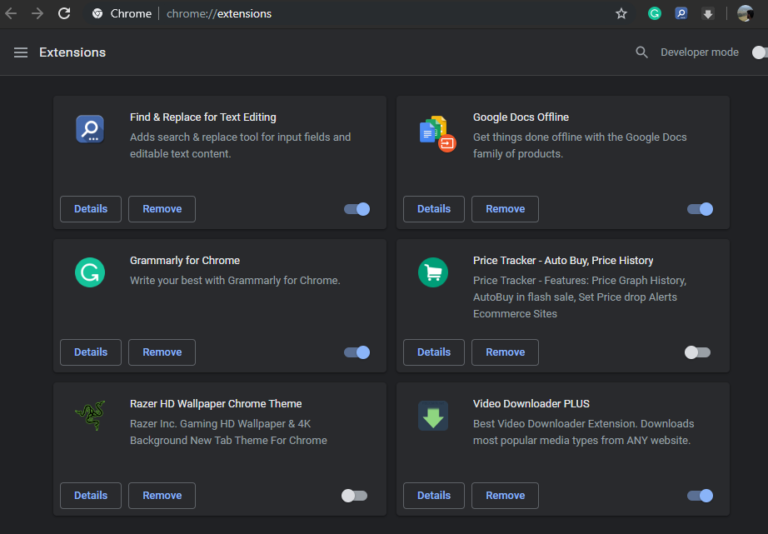Open Details for Price Tracker extension
Viewport: 768px width, 534px height.
coord(434,352)
